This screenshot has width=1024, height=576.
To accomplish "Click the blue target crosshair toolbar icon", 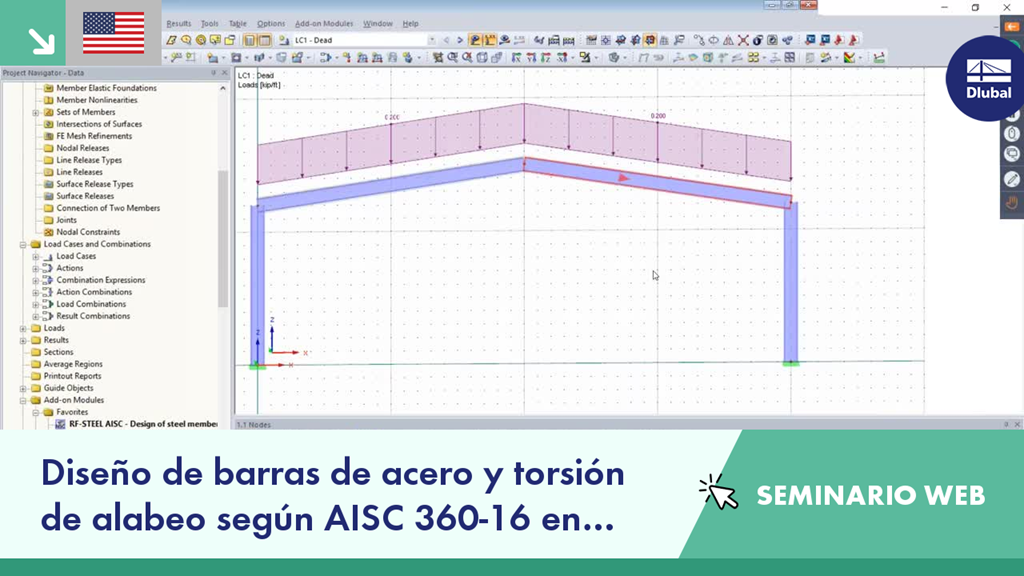I will pos(606,40).
